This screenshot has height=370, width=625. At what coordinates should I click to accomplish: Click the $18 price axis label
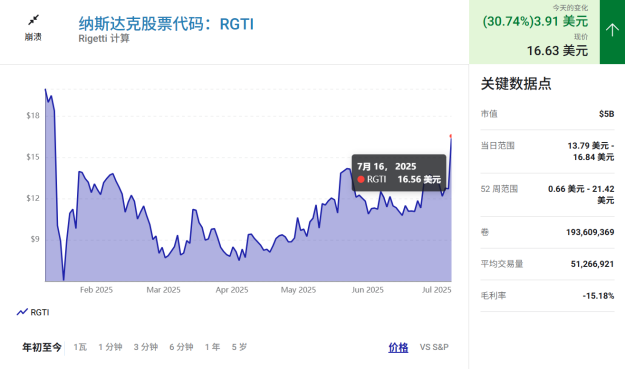[33, 116]
